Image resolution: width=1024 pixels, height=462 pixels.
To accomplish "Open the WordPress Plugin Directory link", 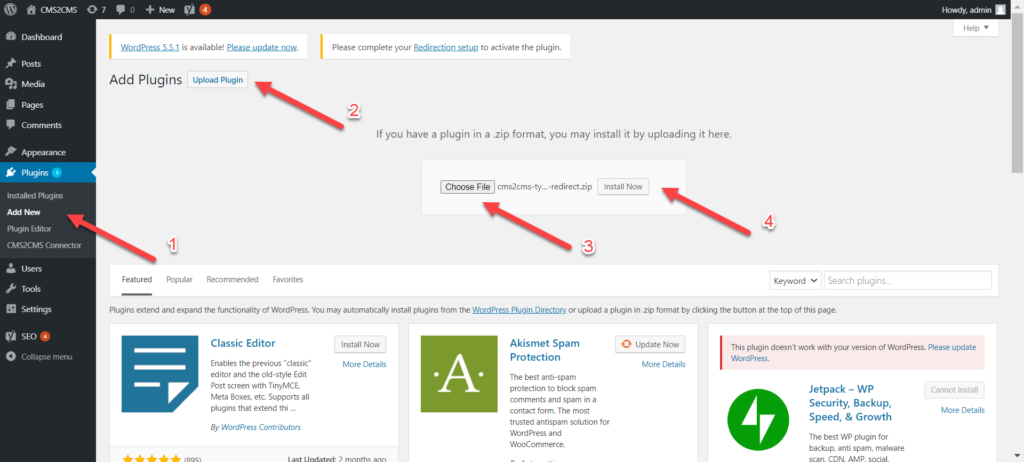I will pos(519,310).
